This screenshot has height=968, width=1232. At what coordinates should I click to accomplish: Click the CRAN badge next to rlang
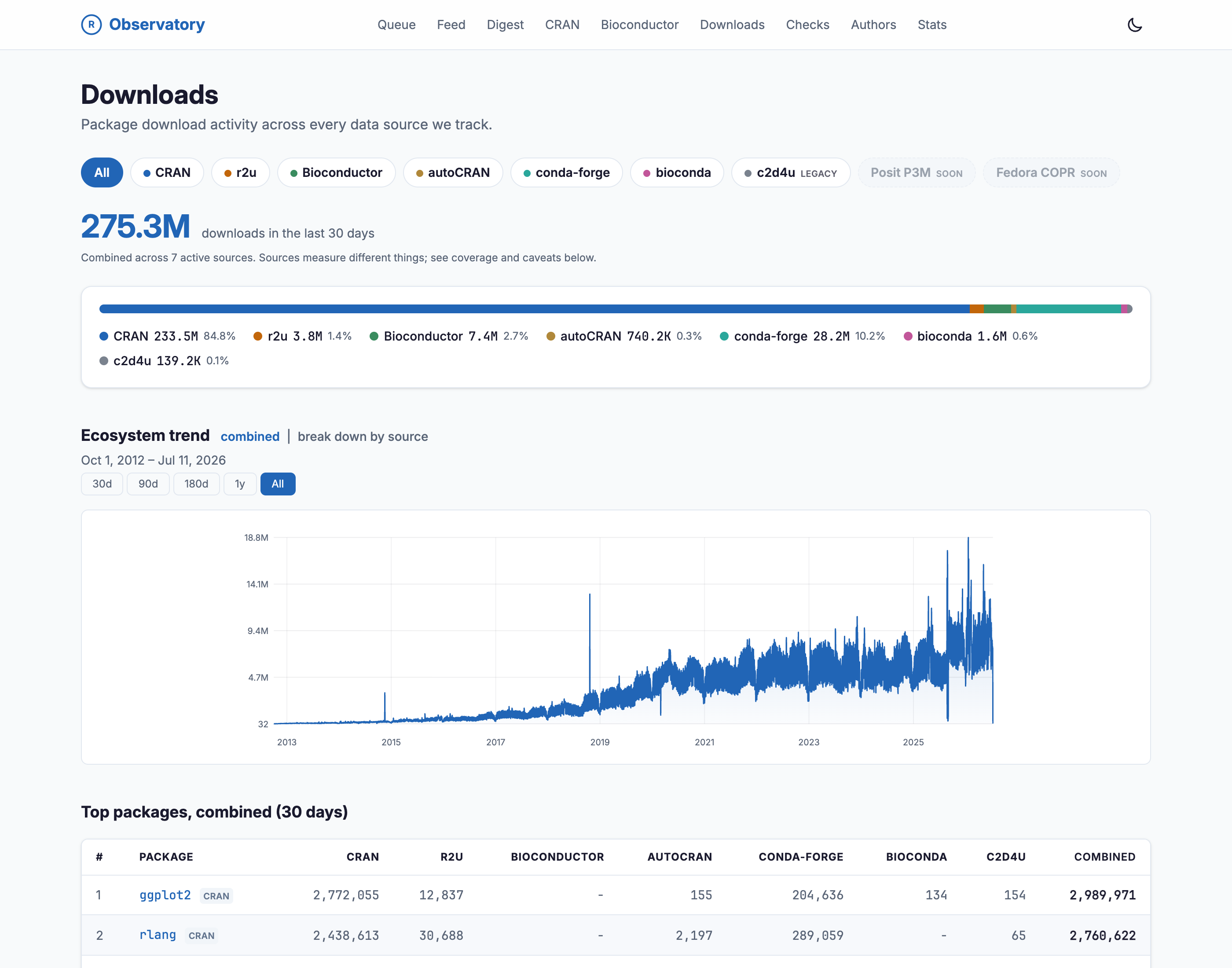[x=202, y=936]
